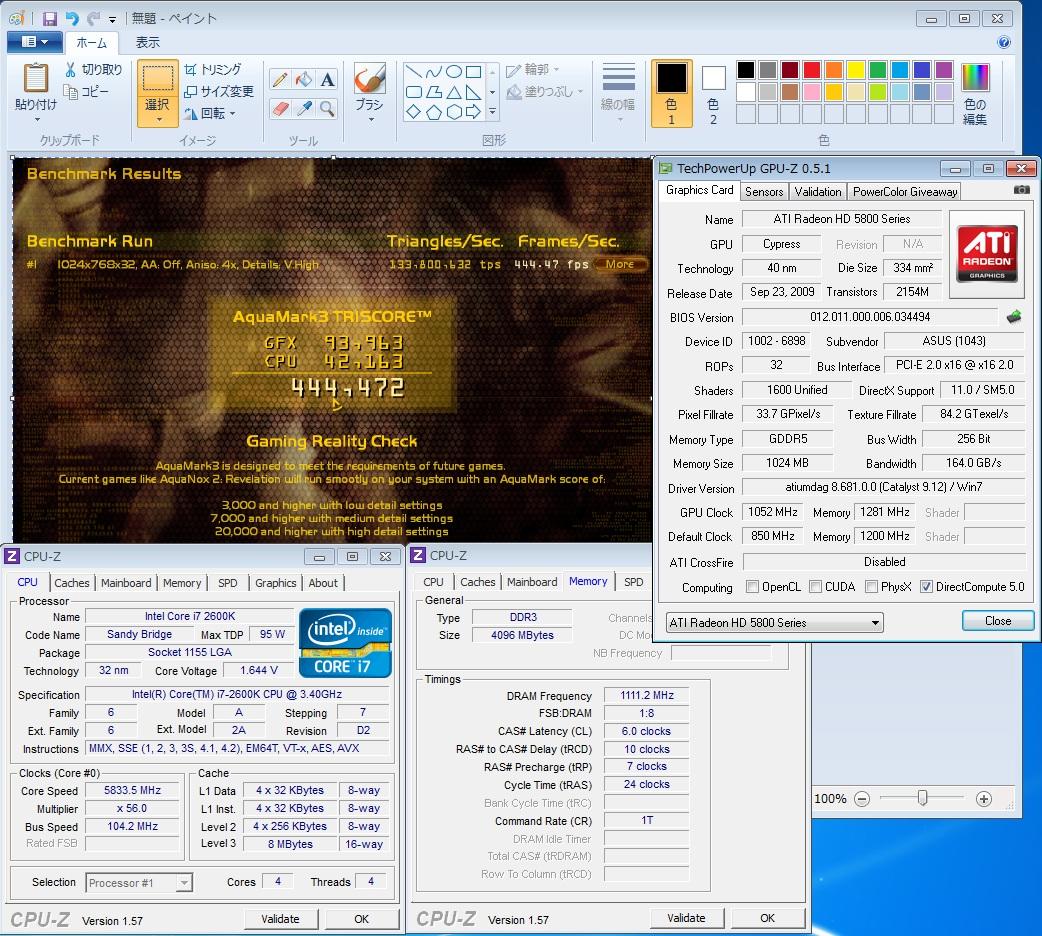Click the Close button in GPU-Z
The width and height of the screenshot is (1042, 936).
click(x=997, y=620)
